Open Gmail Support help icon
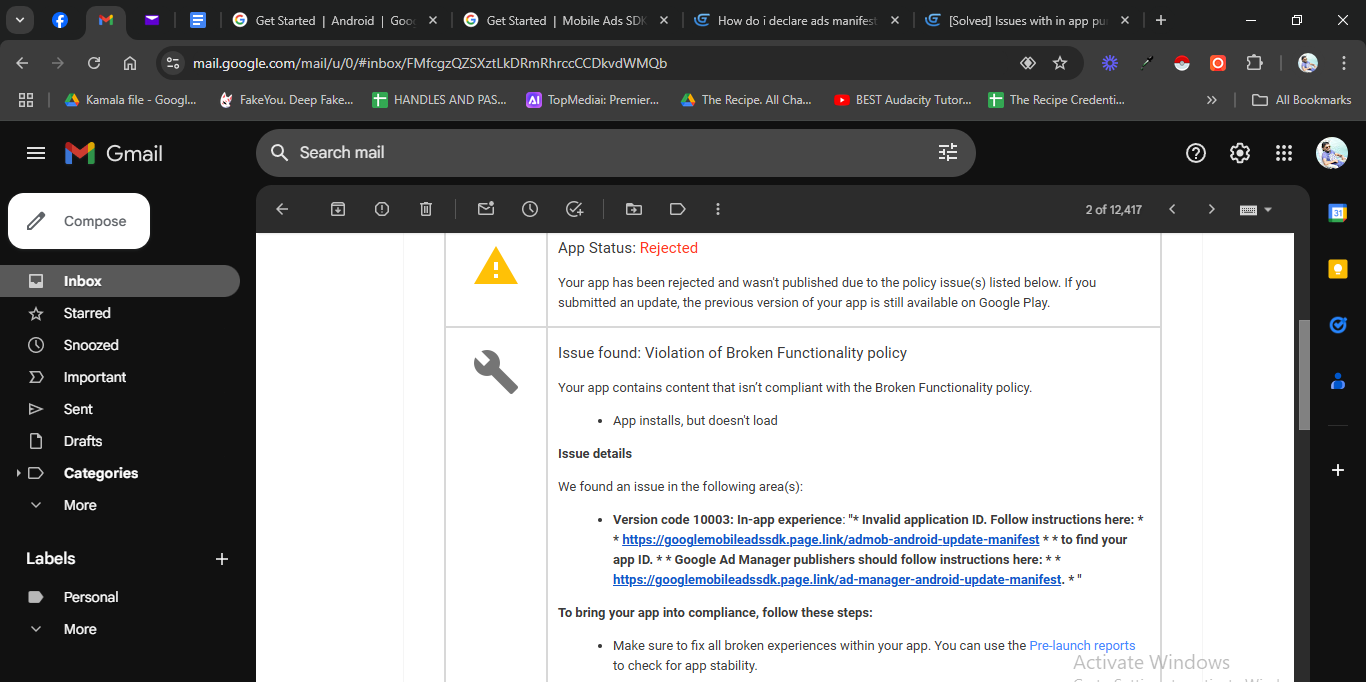Screen dimensions: 1366x682 point(1195,153)
